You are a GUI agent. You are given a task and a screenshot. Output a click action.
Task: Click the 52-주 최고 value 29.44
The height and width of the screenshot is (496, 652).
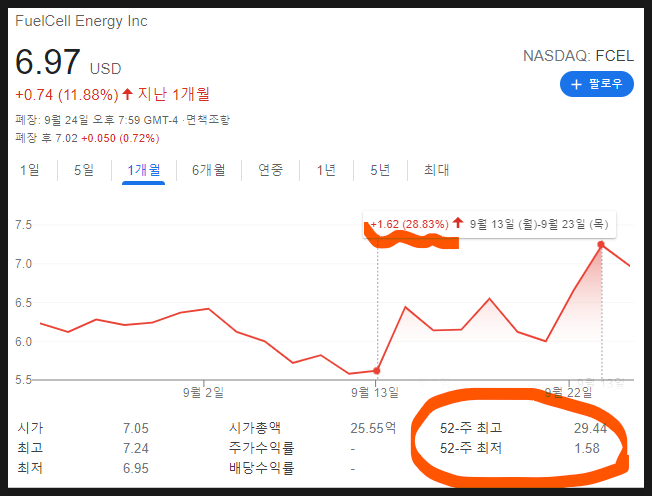[x=590, y=428]
